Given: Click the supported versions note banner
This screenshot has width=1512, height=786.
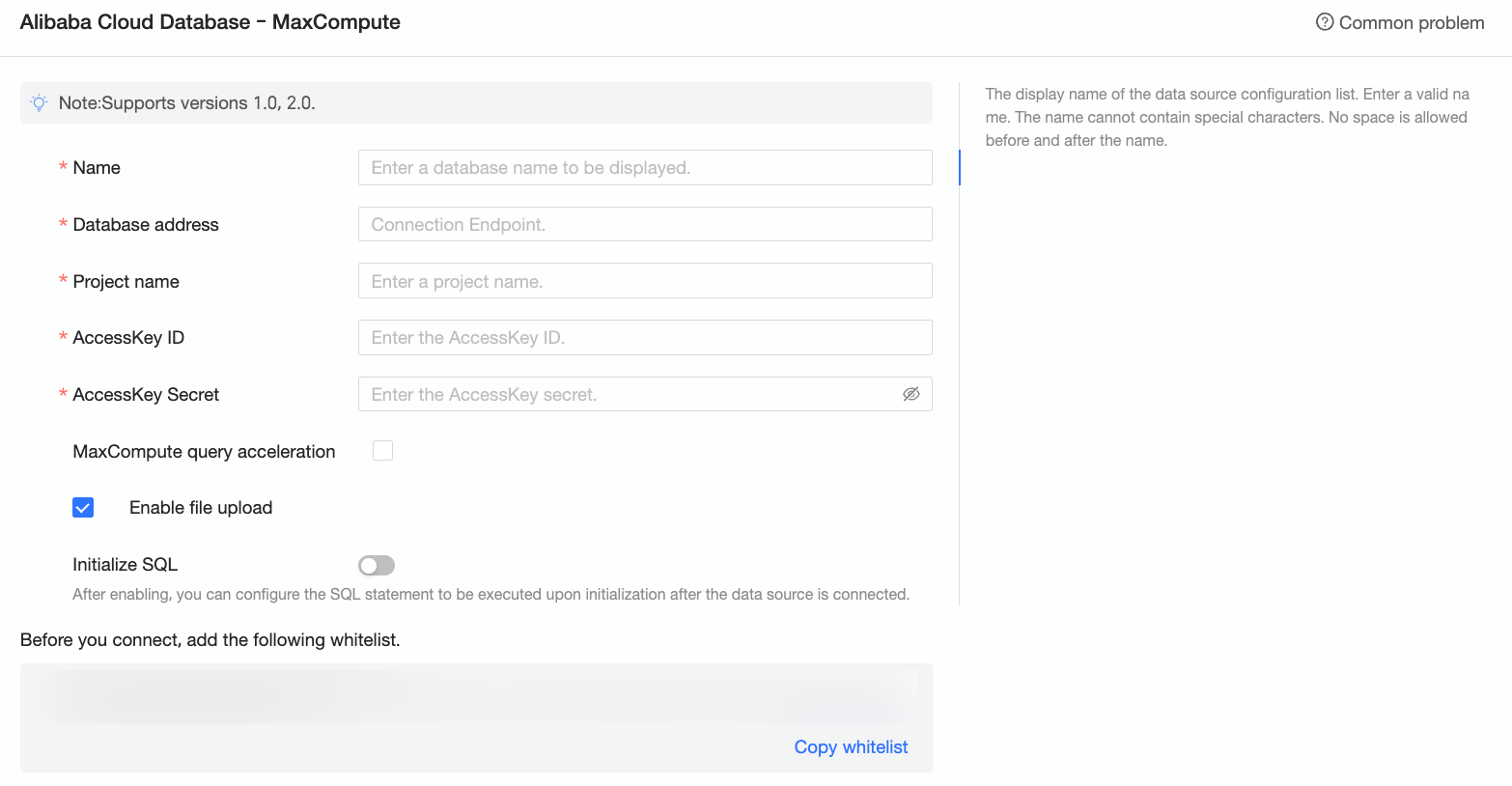Looking at the screenshot, I should click(476, 103).
